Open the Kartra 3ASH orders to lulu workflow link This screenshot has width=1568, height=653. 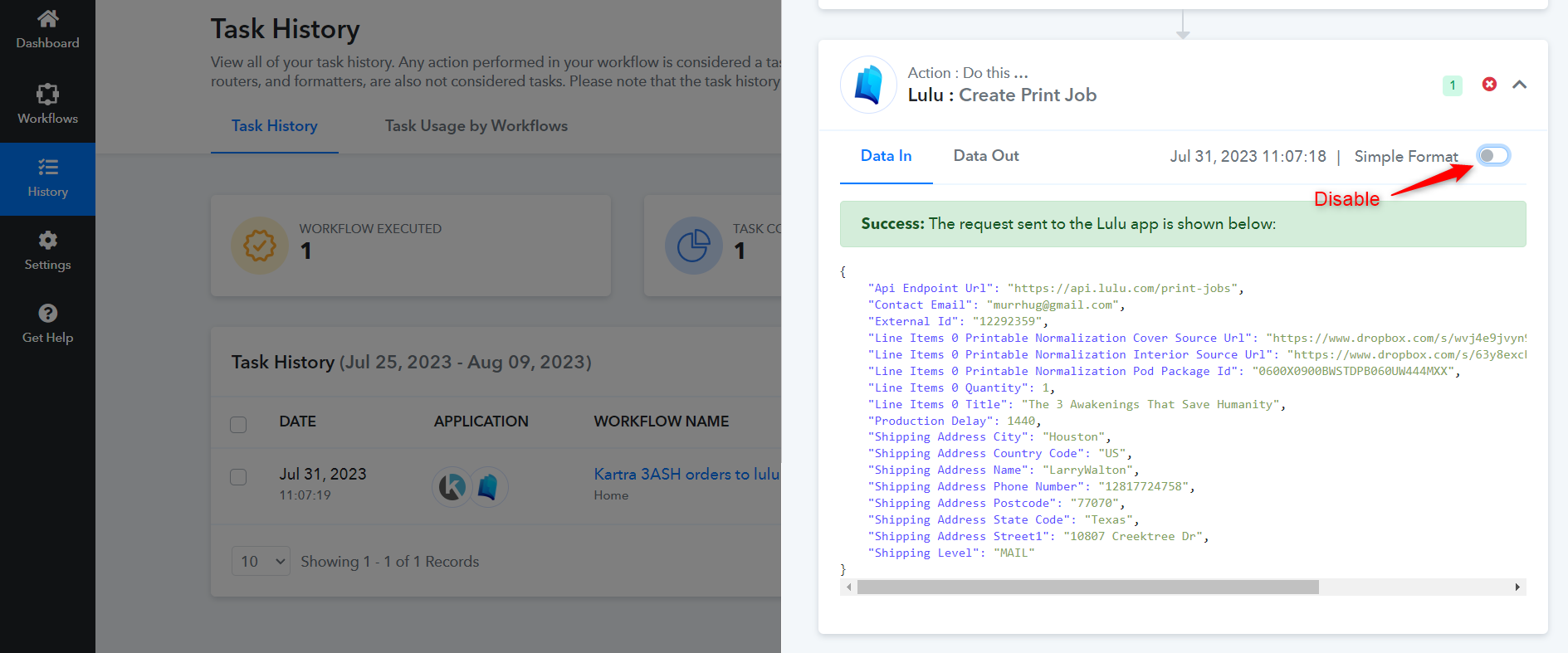[x=686, y=474]
